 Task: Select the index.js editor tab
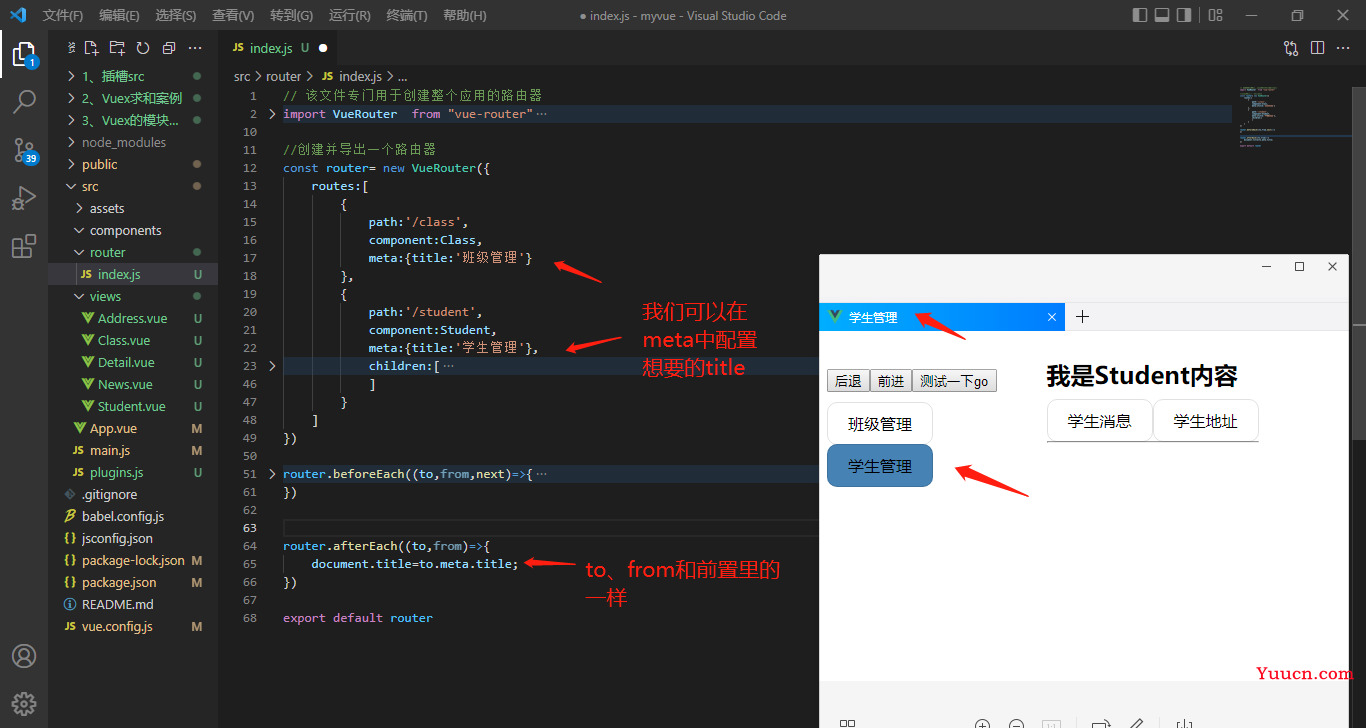pyautogui.click(x=279, y=48)
